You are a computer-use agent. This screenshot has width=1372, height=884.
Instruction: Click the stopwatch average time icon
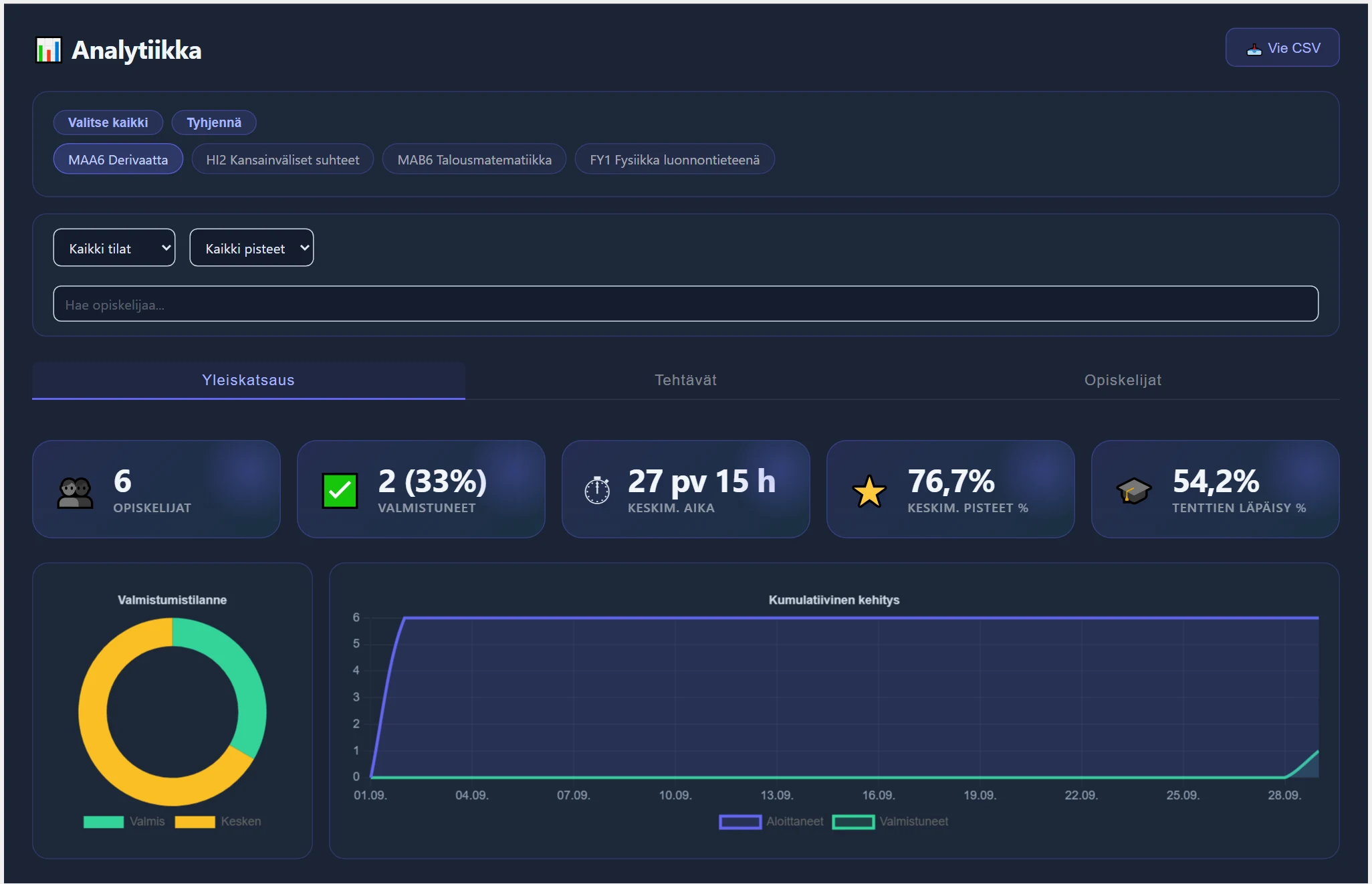(597, 491)
